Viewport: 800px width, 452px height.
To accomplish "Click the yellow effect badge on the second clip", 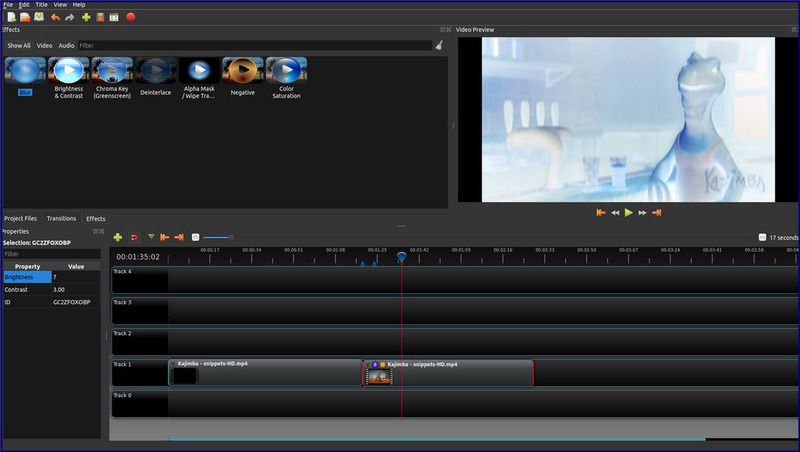I will click(383, 364).
